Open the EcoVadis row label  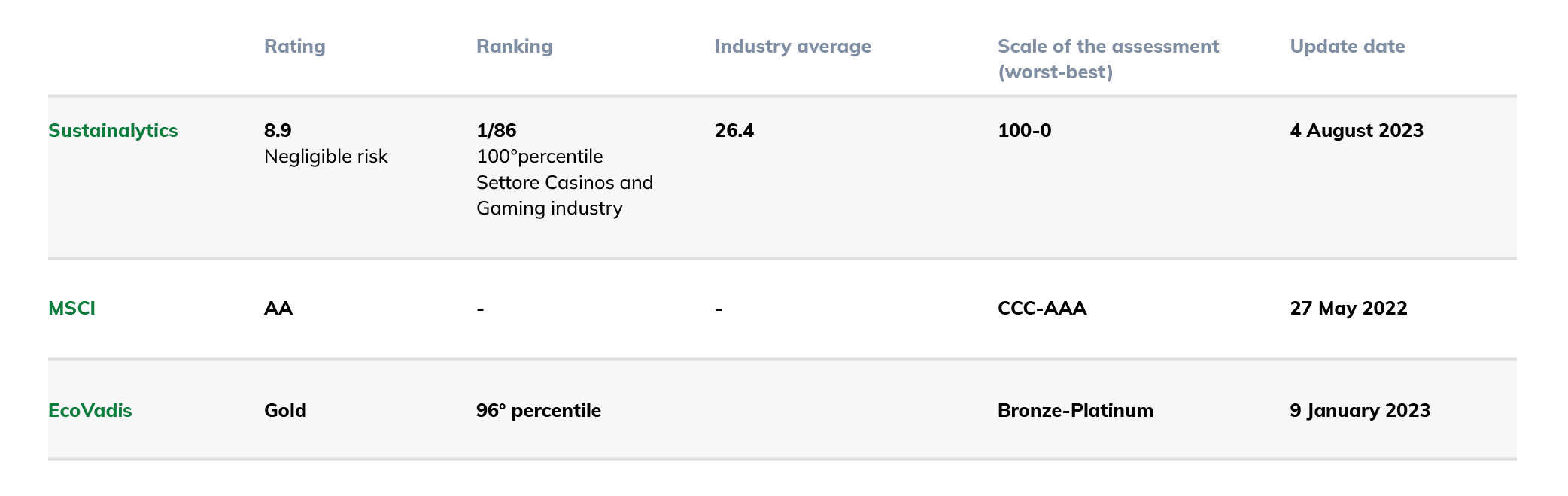(90, 411)
